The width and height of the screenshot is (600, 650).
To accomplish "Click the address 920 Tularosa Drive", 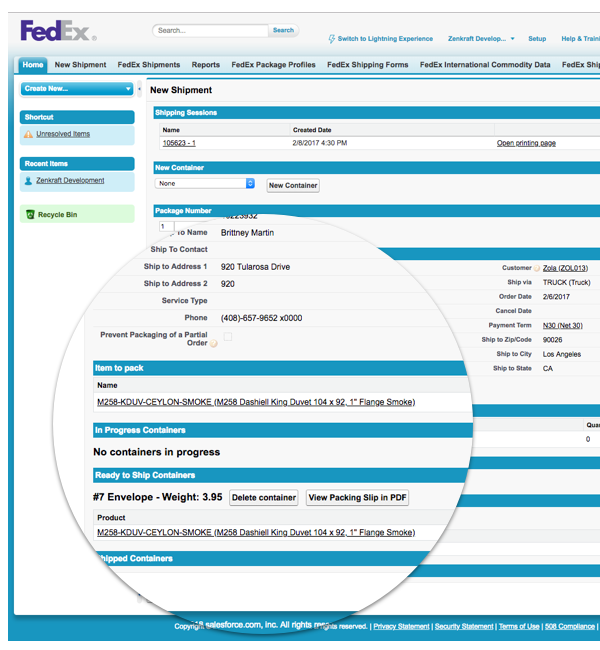I will pyautogui.click(x=255, y=267).
